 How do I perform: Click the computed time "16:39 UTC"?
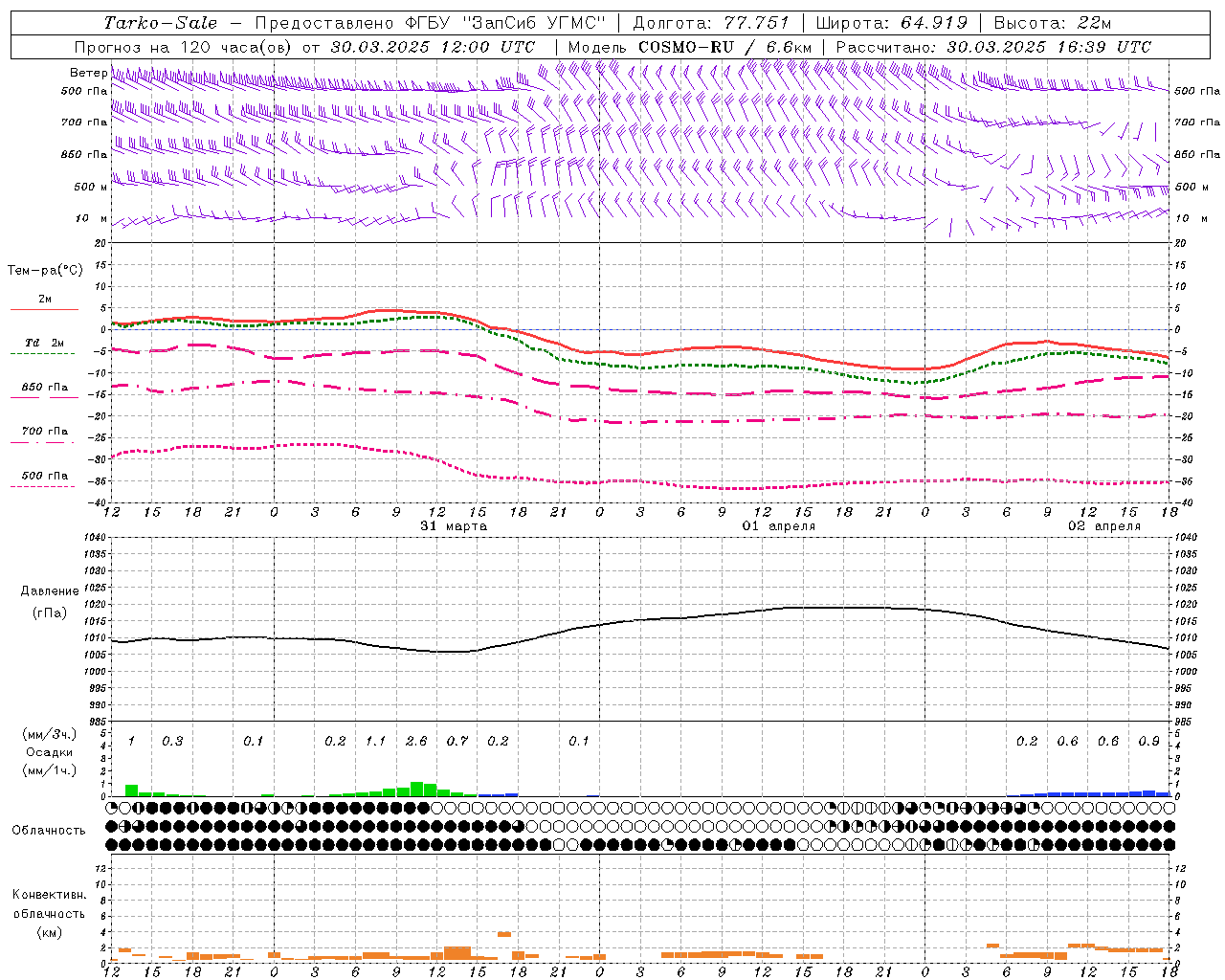(x=1106, y=47)
